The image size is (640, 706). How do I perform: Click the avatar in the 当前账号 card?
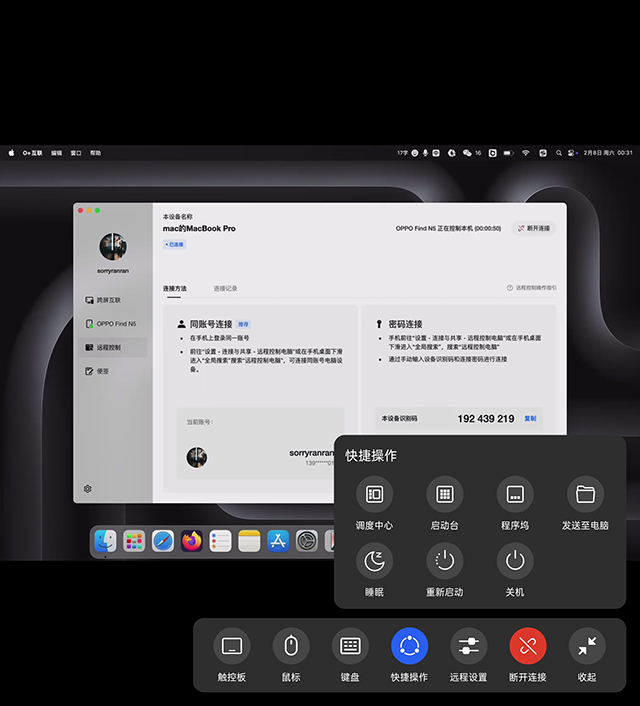point(197,457)
